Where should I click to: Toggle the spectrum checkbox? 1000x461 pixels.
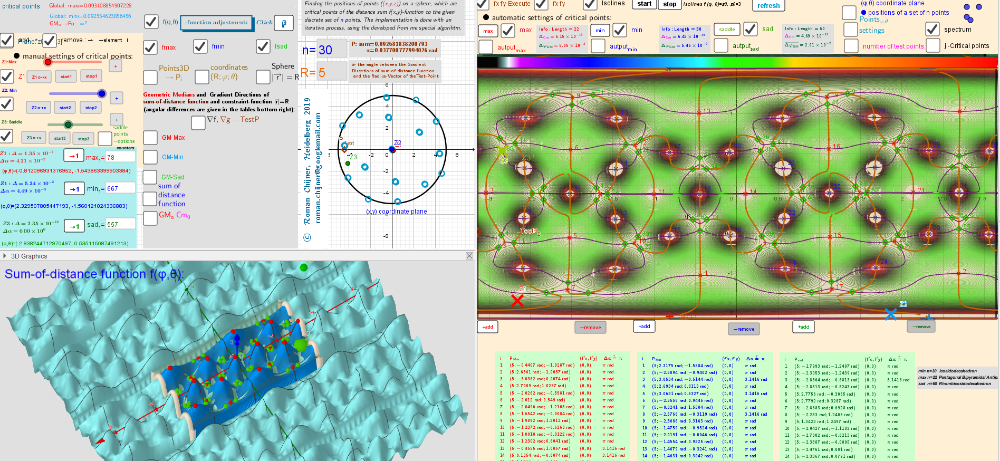coord(932,29)
